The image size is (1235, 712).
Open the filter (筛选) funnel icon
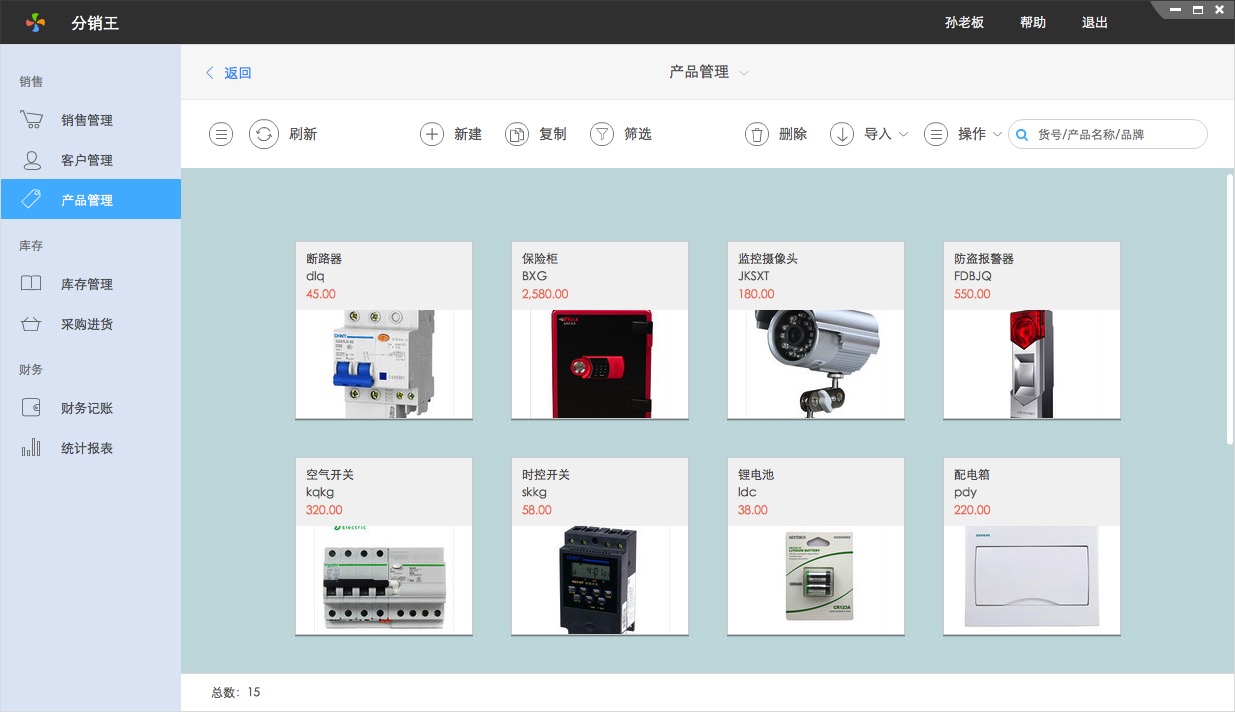(601, 134)
